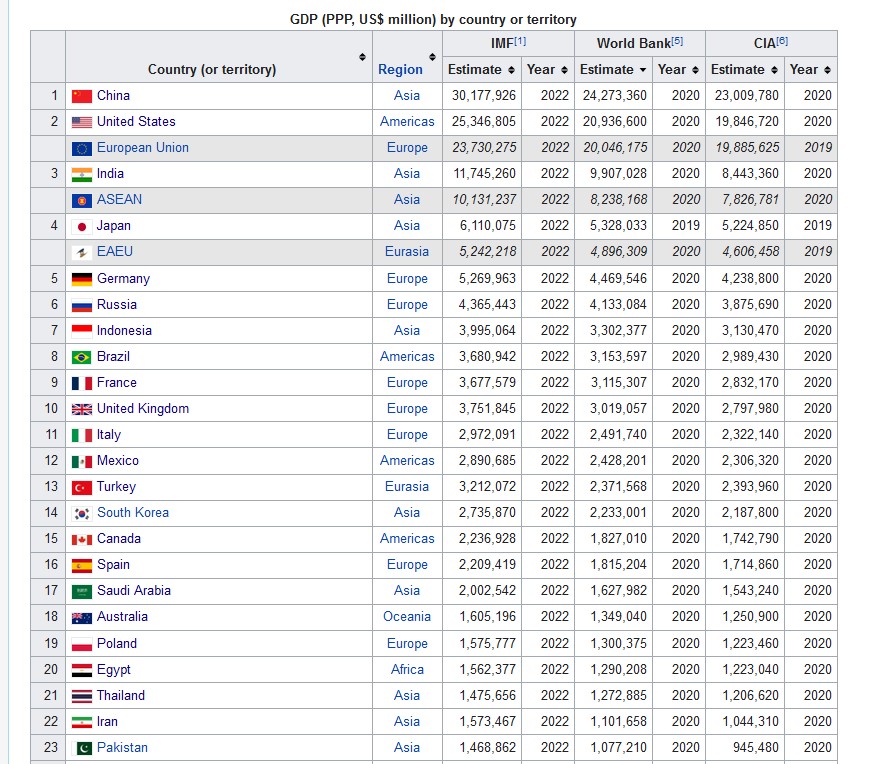Image resolution: width=874 pixels, height=764 pixels.
Task: Click the Japan flag icon
Action: [x=81, y=226]
